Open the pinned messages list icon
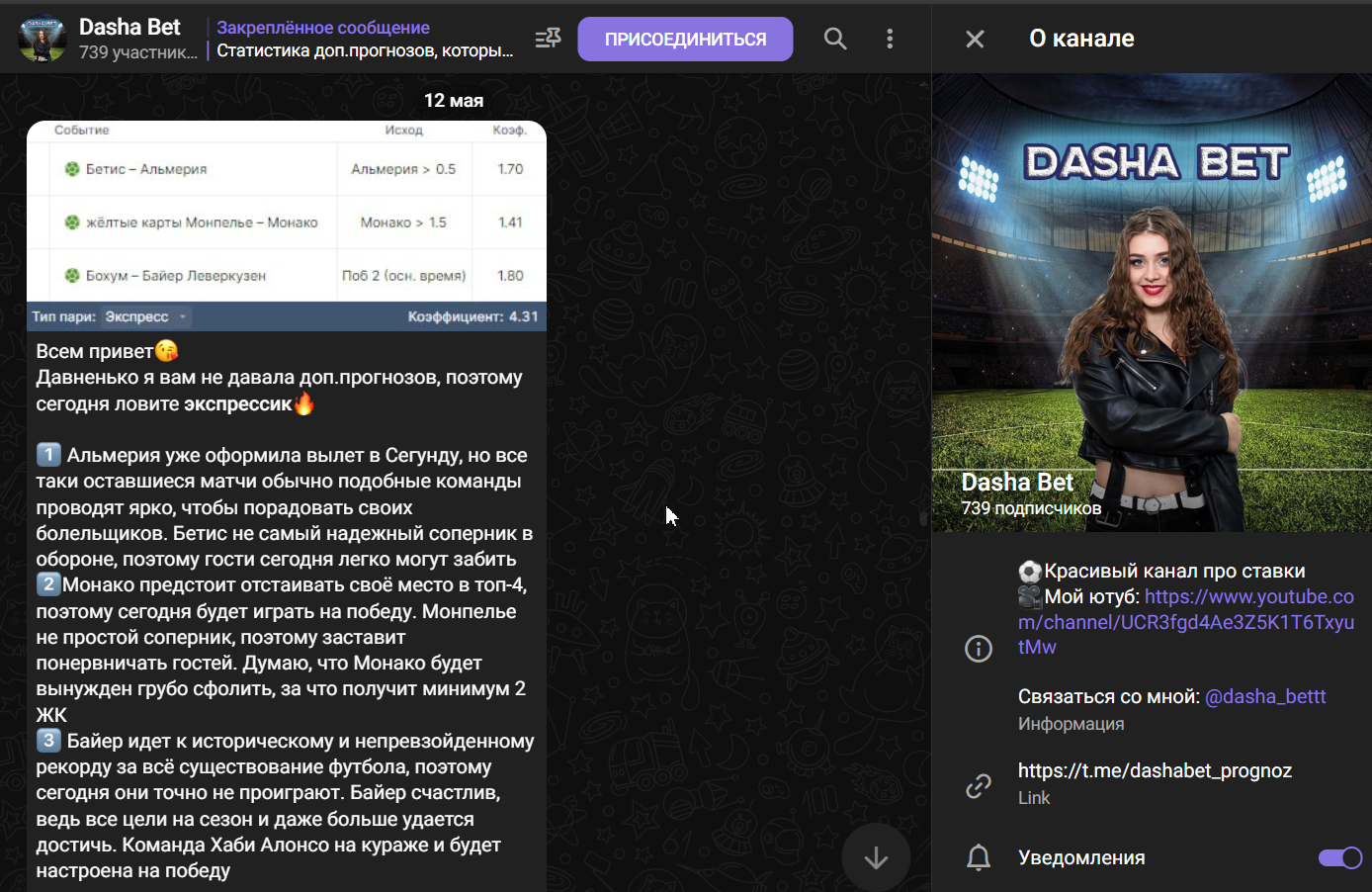The width and height of the screenshot is (1372, 892). [548, 39]
